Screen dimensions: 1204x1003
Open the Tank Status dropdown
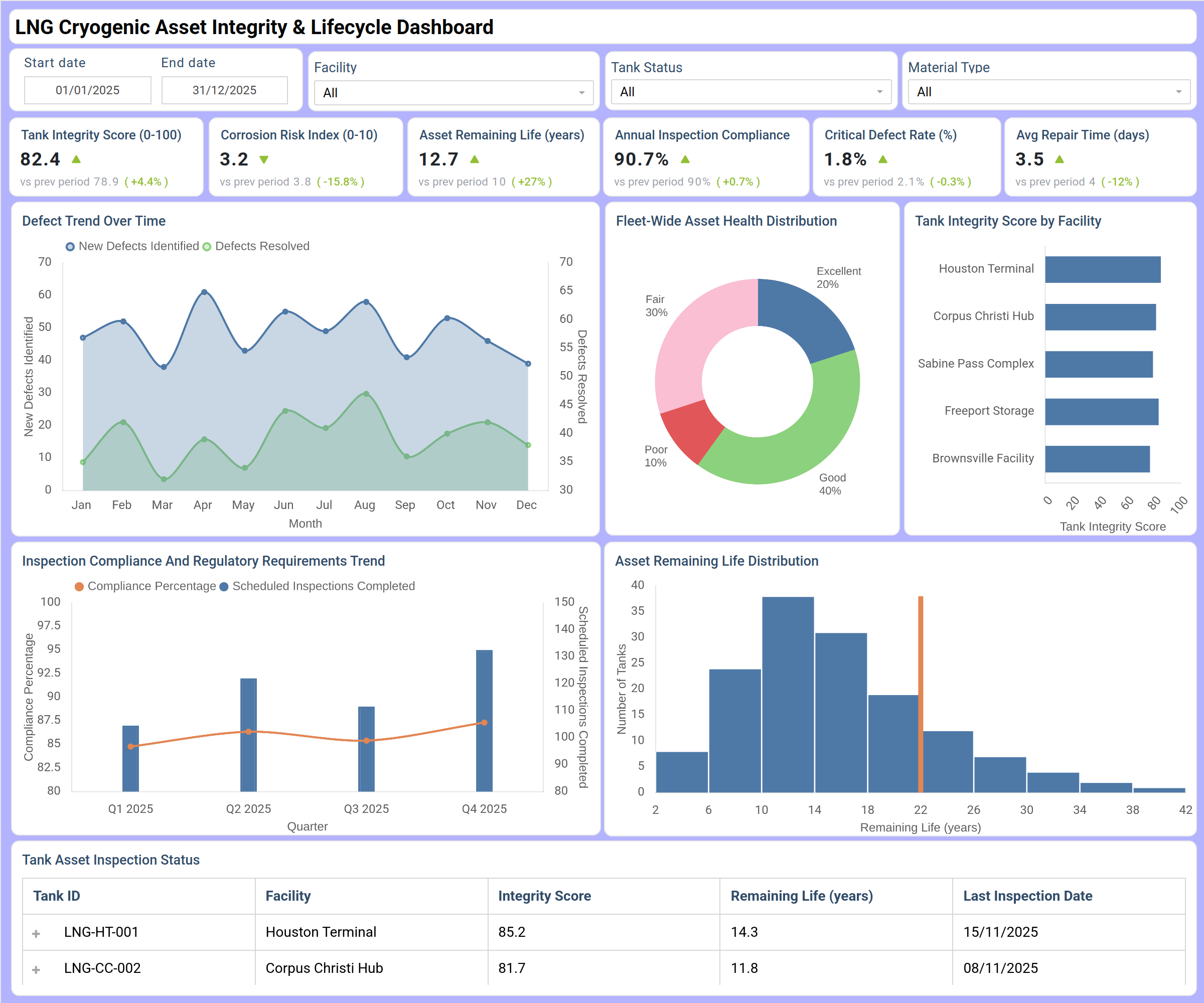pos(751,92)
